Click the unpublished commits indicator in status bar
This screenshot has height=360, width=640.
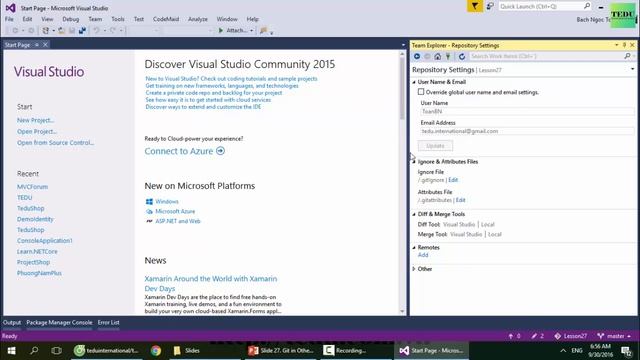click(x=514, y=336)
